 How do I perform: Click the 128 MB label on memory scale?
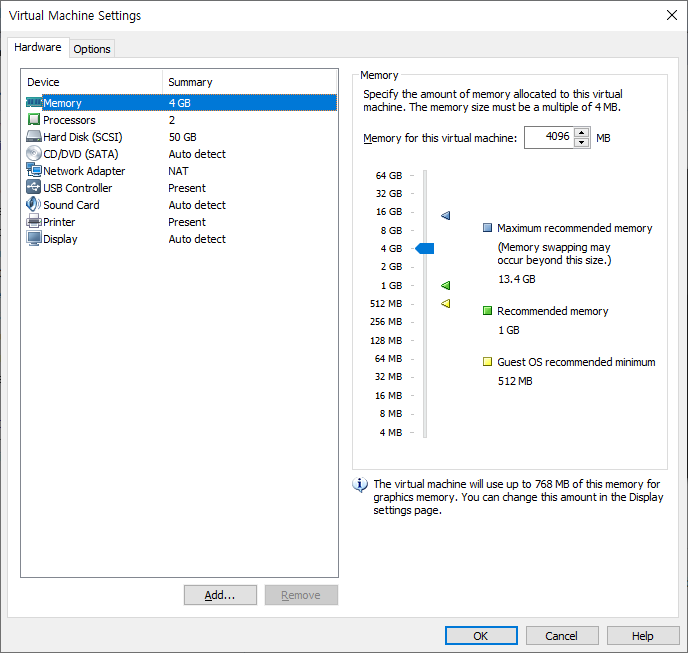[x=386, y=341]
